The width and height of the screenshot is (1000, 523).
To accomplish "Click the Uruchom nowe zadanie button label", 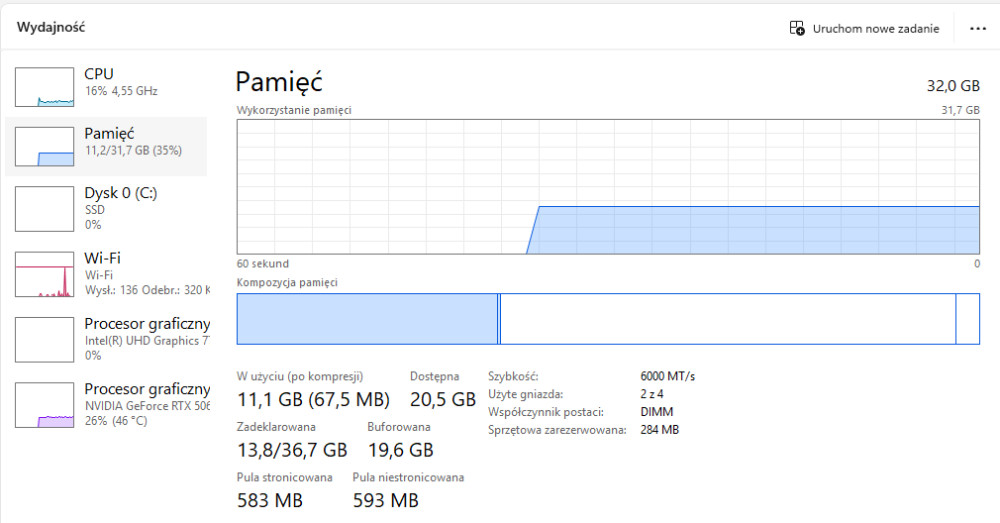I will pyautogui.click(x=876, y=29).
